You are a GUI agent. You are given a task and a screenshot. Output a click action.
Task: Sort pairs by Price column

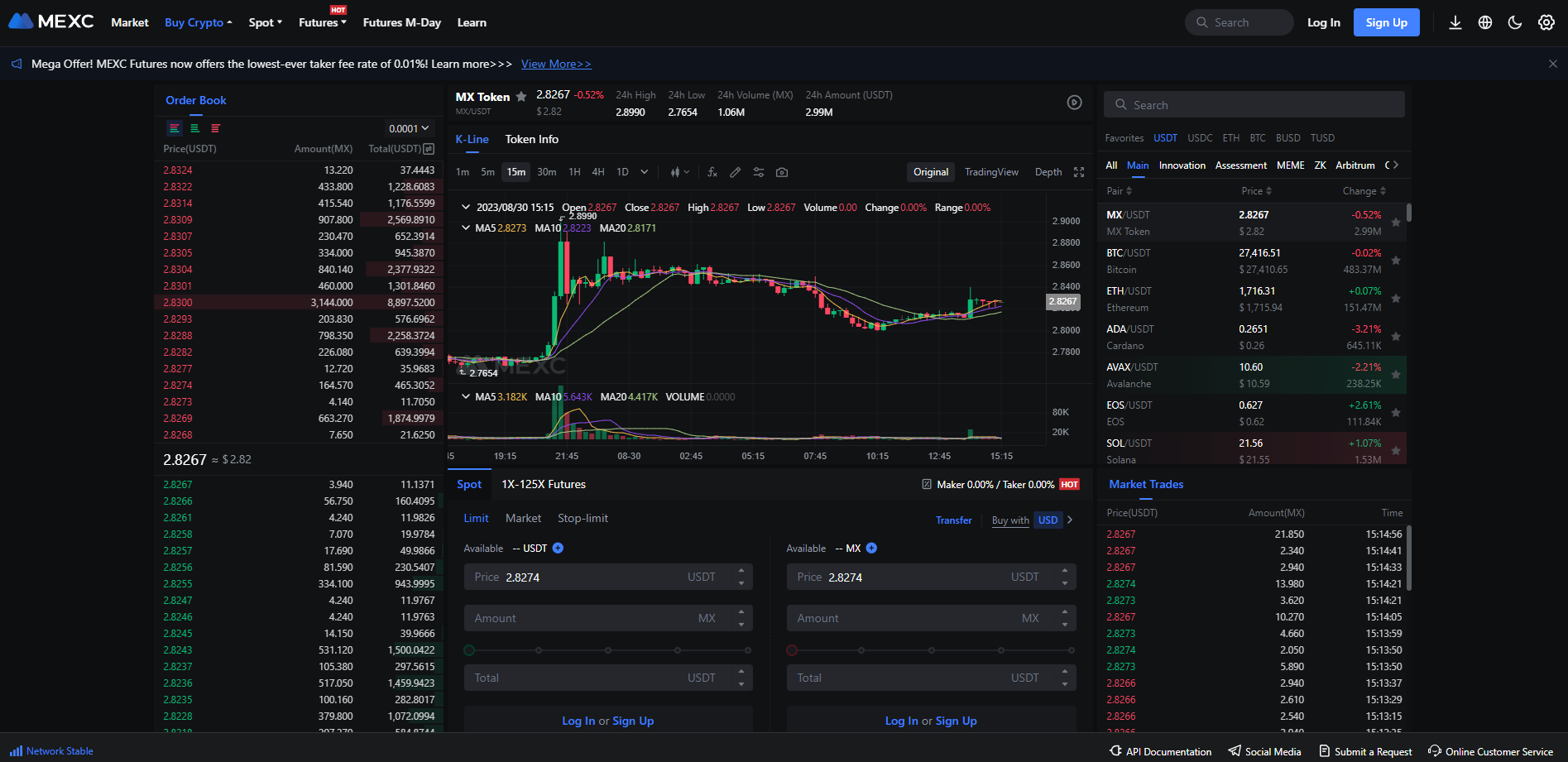(1256, 191)
